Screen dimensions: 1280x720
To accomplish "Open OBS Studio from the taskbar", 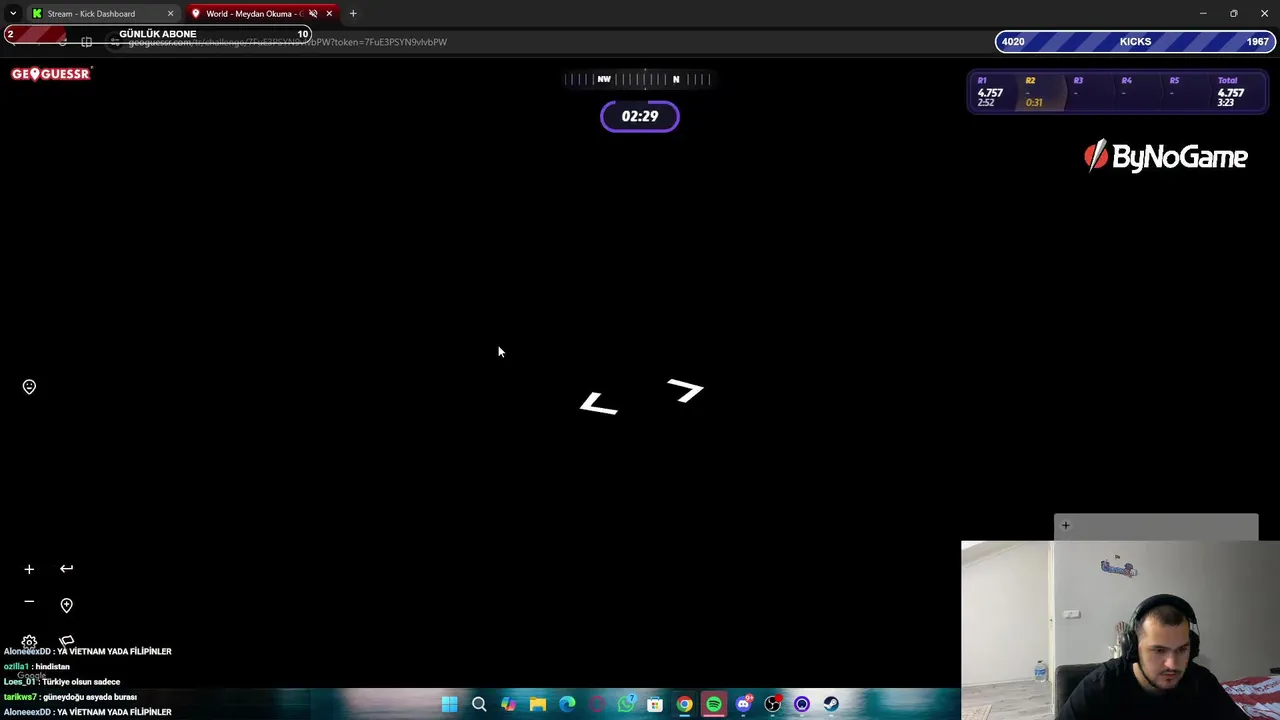I will click(x=772, y=704).
